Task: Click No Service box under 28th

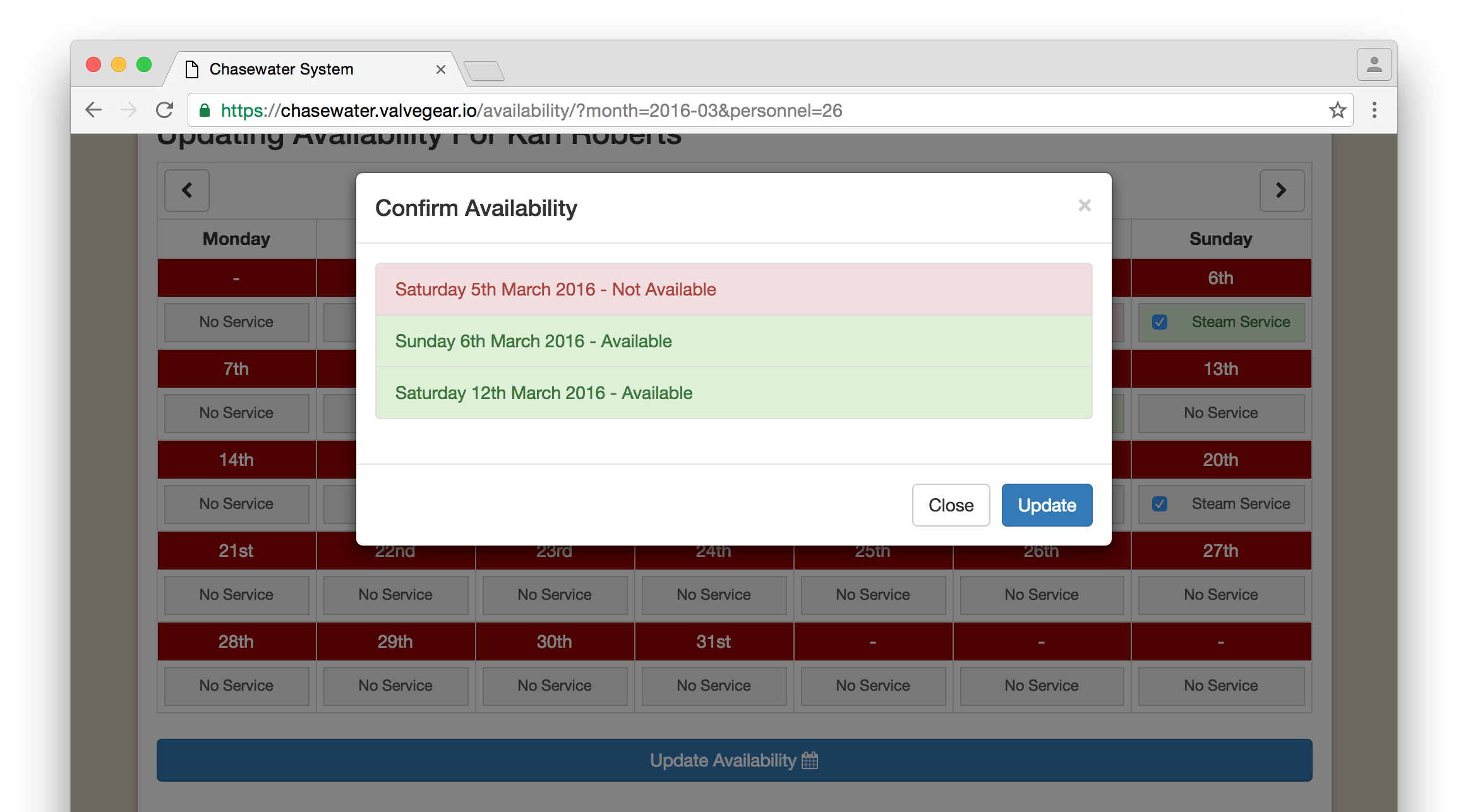Action: tap(236, 685)
